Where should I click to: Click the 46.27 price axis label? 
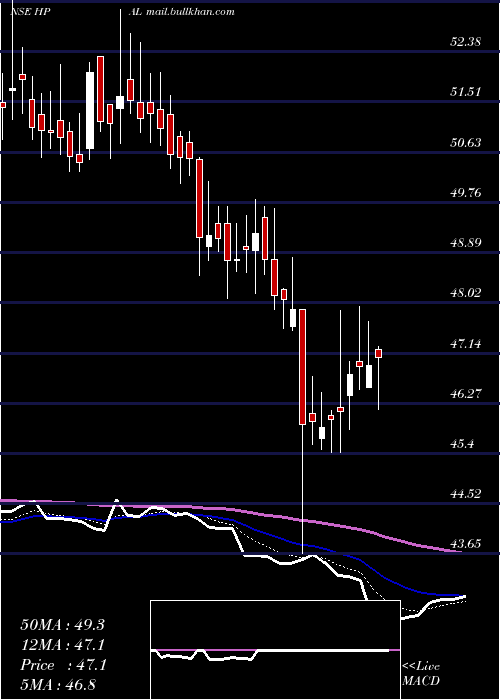coord(465,394)
